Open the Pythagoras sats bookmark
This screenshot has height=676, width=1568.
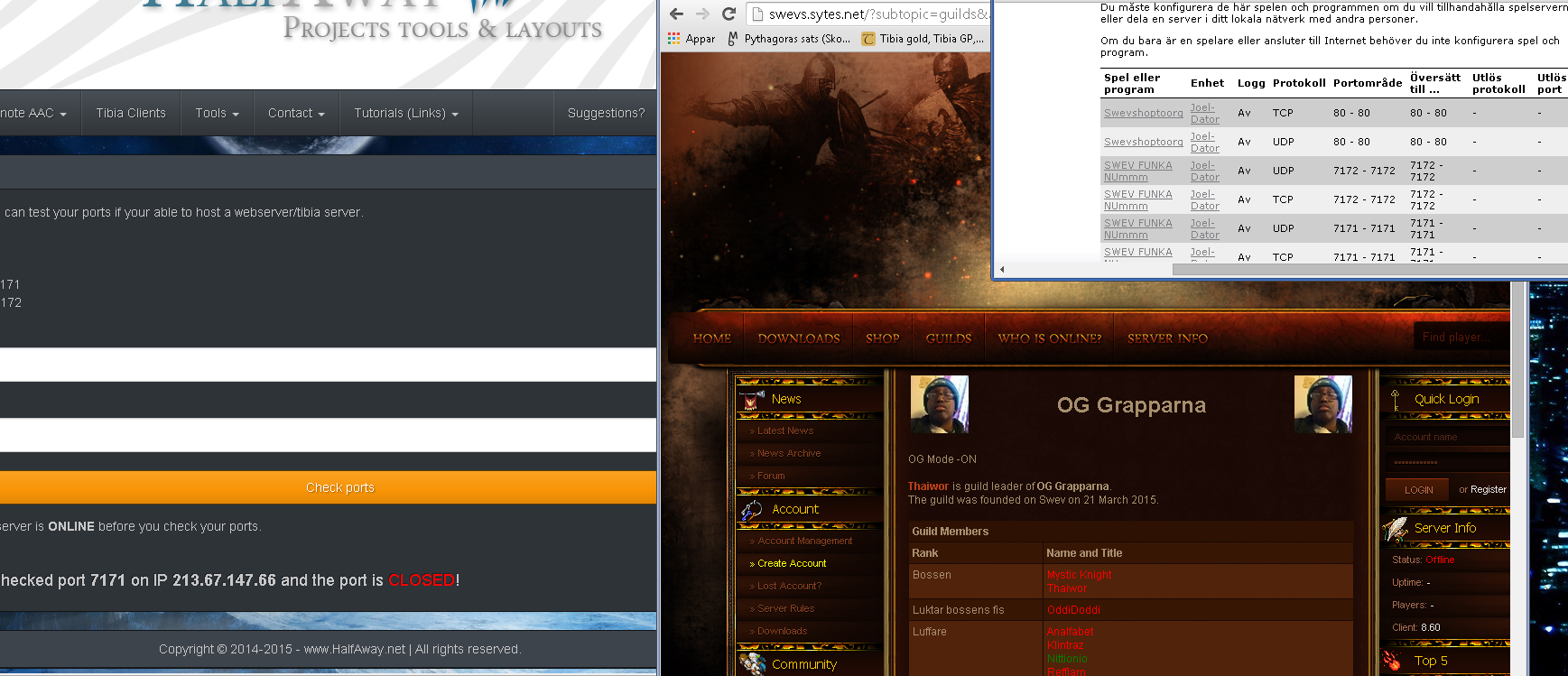coord(789,39)
